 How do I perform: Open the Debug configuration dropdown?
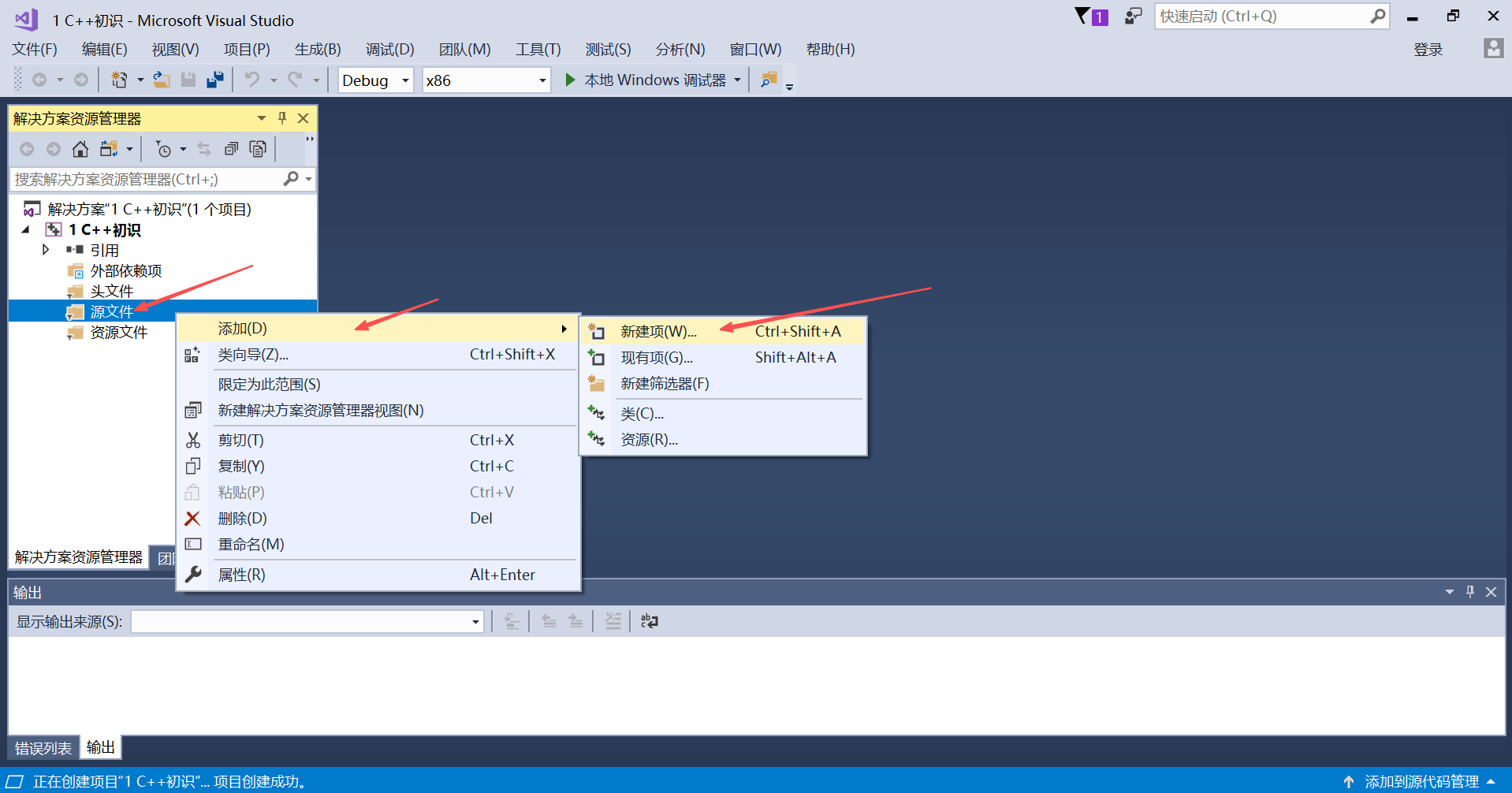376,80
